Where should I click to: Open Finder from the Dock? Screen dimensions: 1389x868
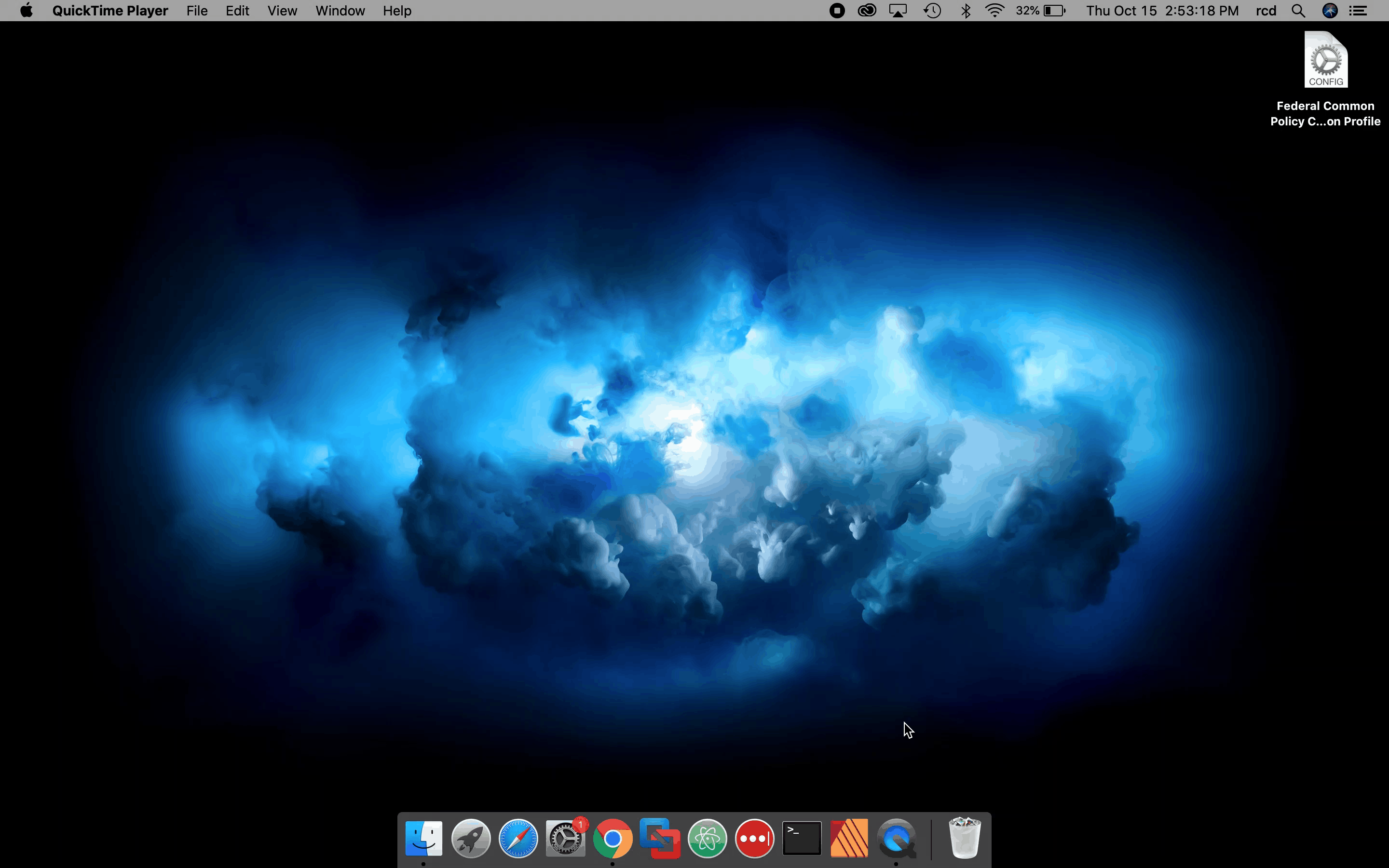(423, 838)
